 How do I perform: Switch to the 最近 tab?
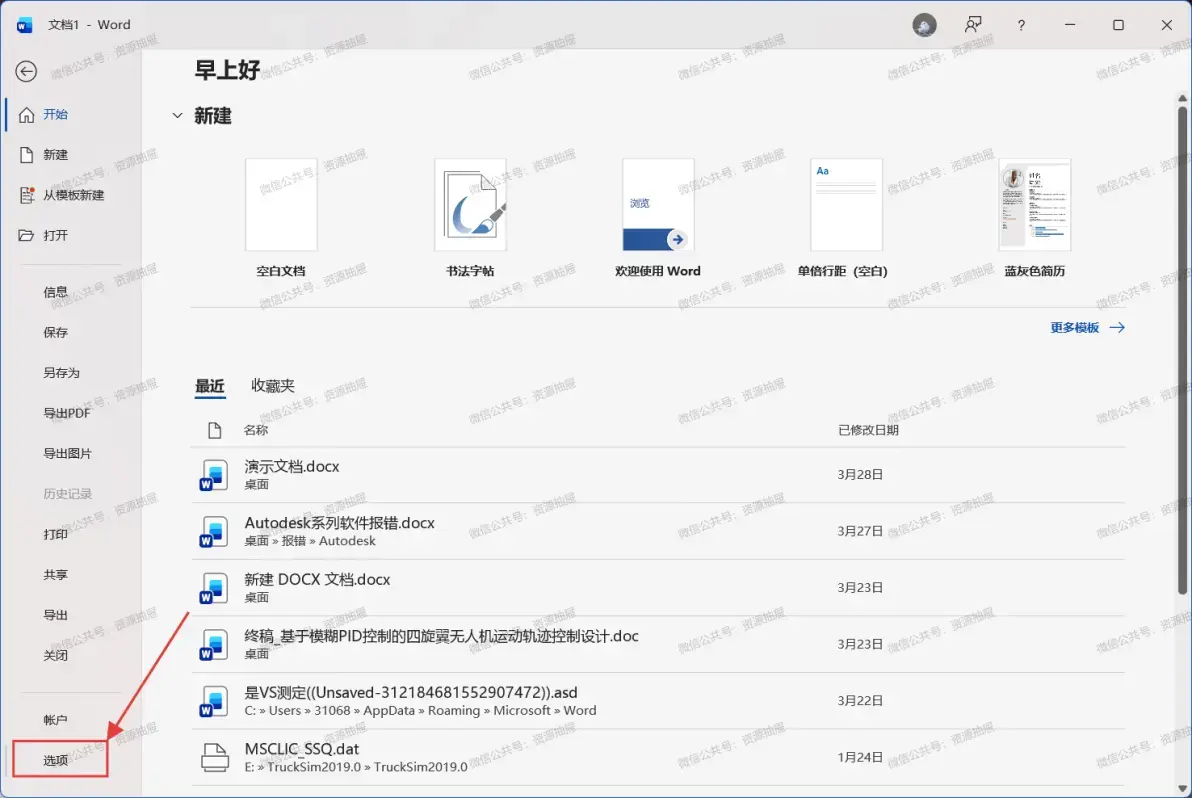210,386
